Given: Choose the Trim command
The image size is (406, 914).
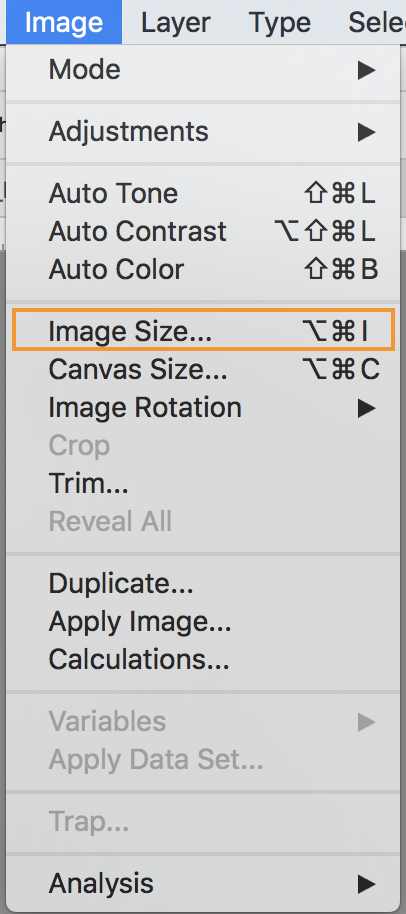Looking at the screenshot, I should [x=203, y=484].
